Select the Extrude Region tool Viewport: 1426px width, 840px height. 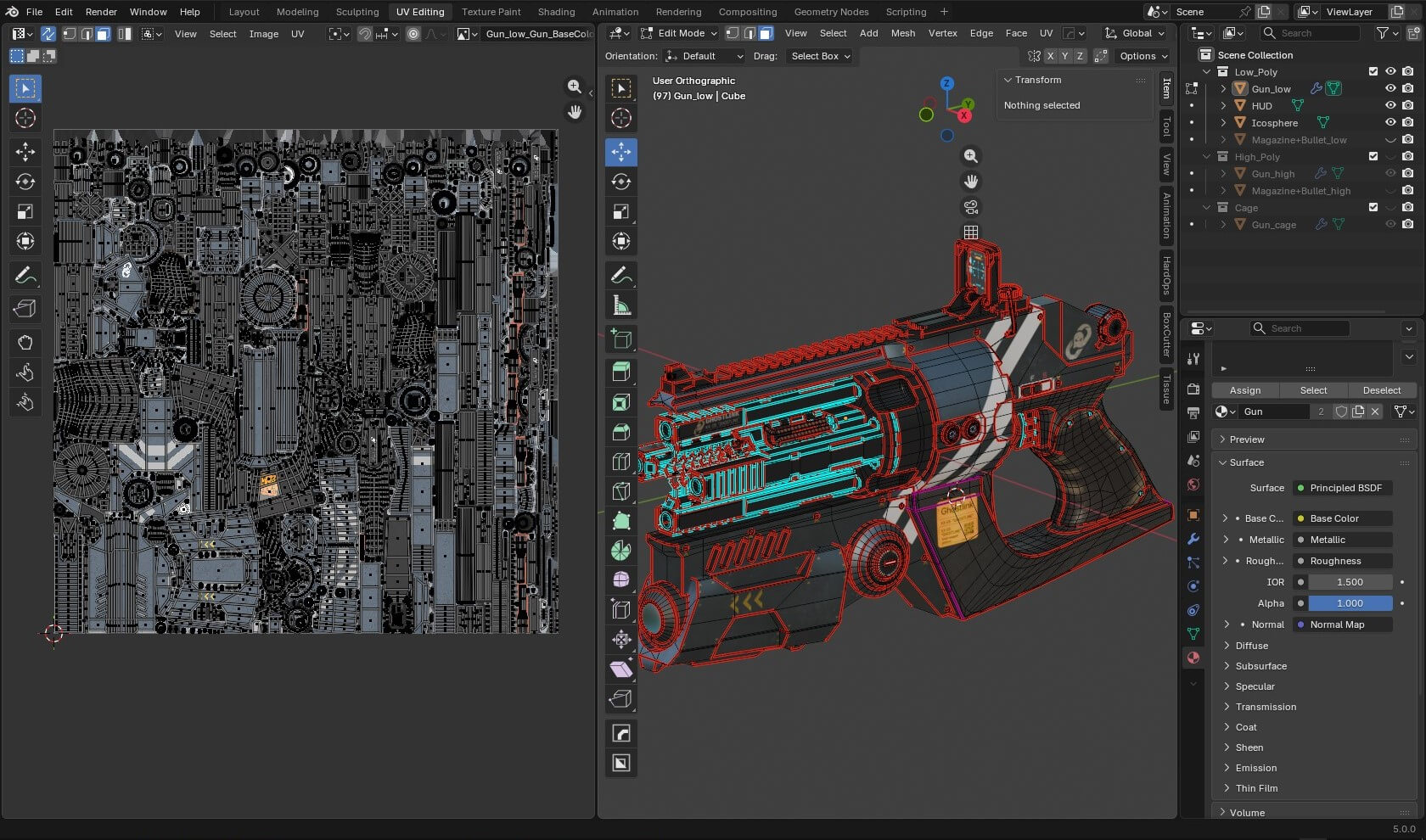click(621, 372)
